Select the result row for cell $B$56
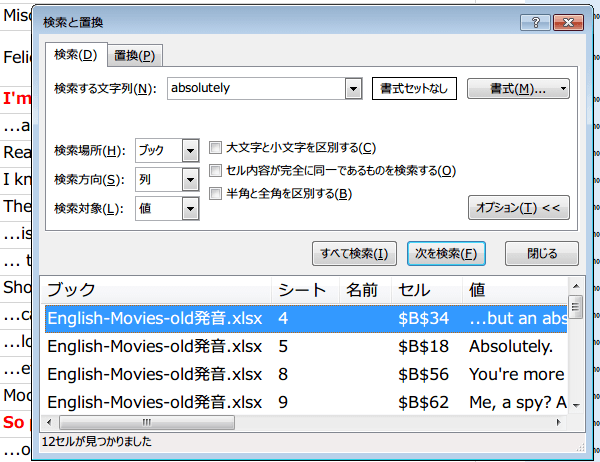Viewport: 600px width, 462px height. (x=306, y=374)
